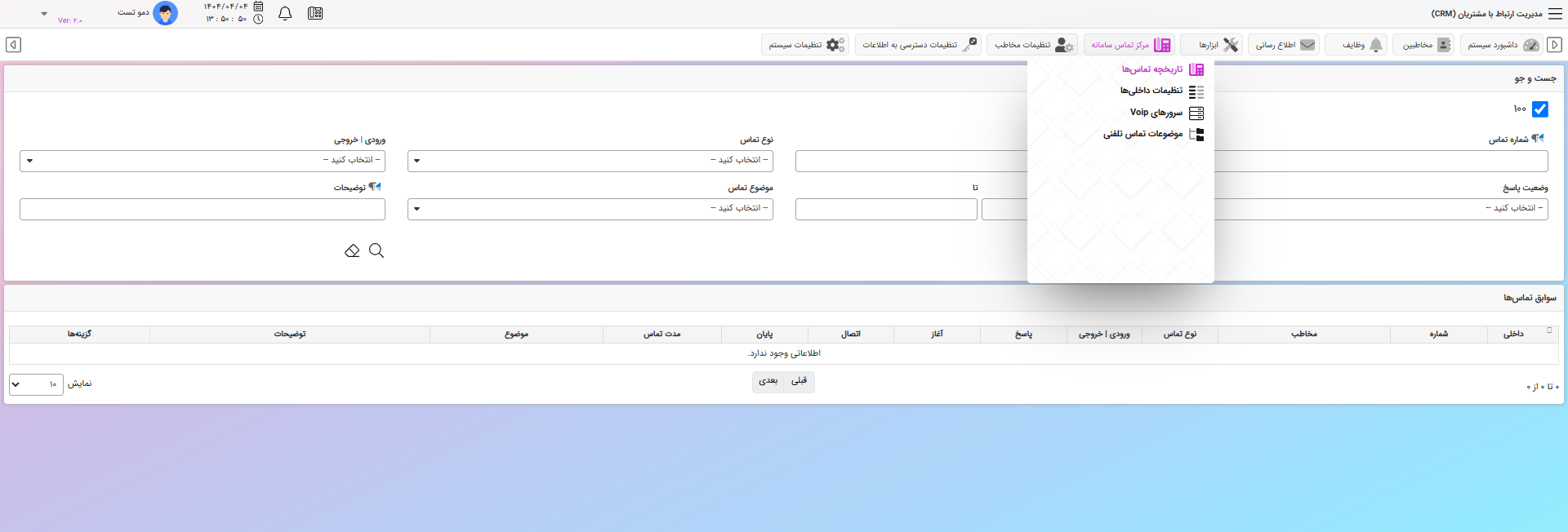Screen dimensions: 1568x532
Task: Focus the تا date input field
Action: click(x=886, y=209)
